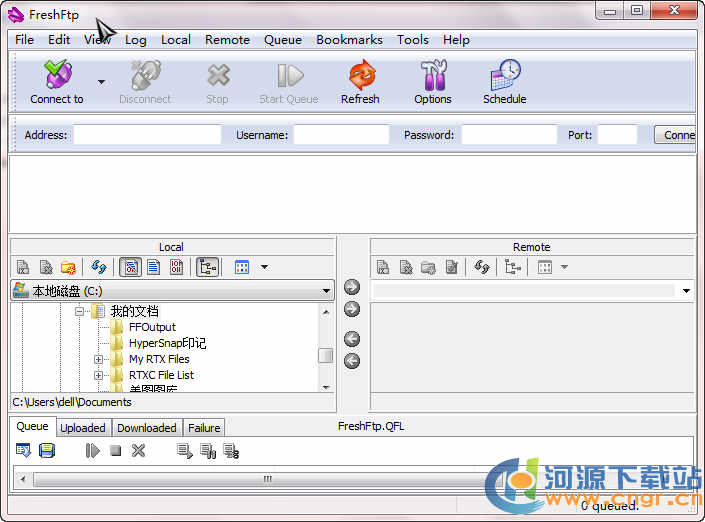This screenshot has height=522, width=705.
Task: Open the Bookmarks menu
Action: coord(349,40)
